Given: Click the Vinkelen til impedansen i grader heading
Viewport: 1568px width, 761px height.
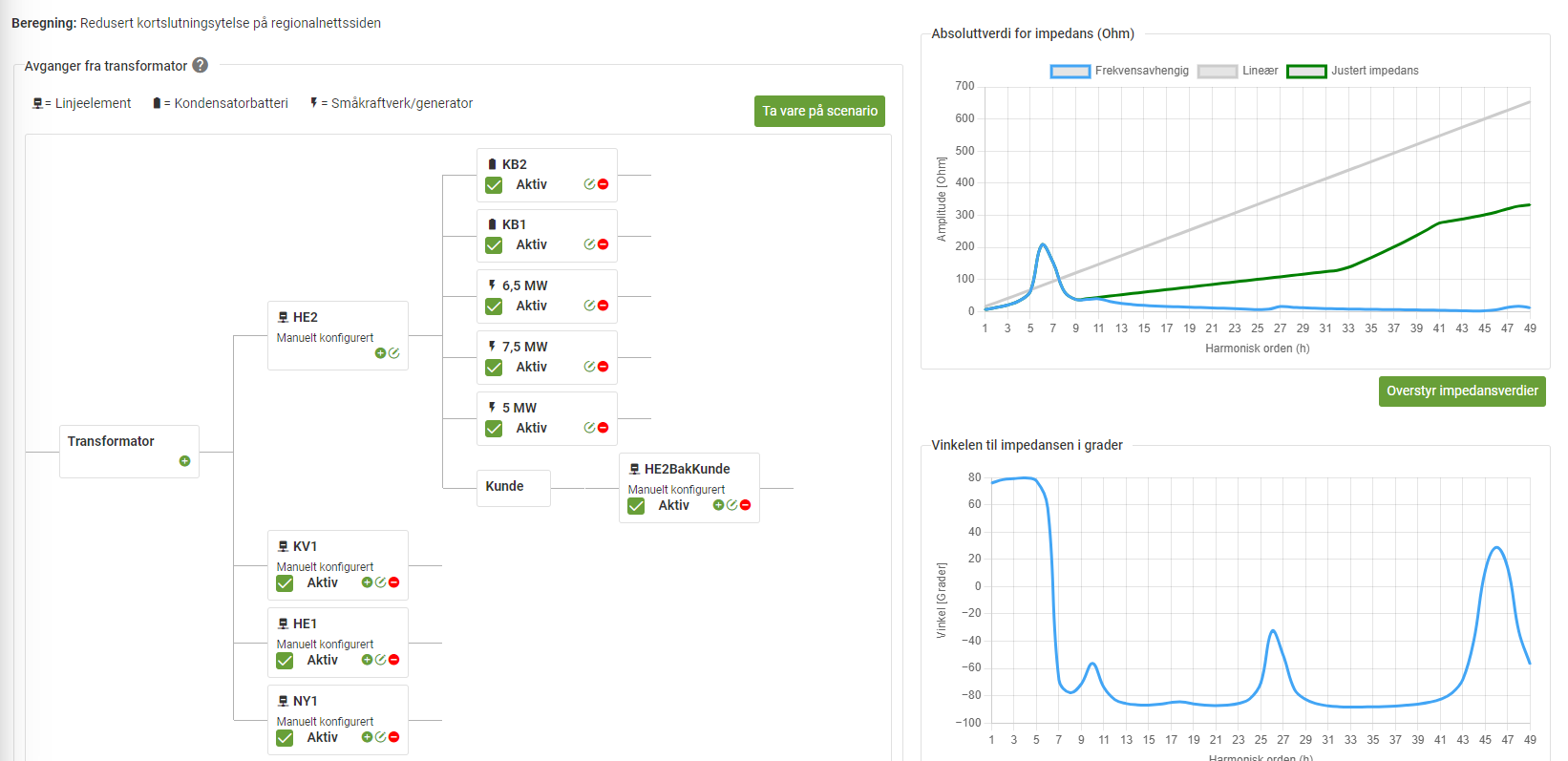Looking at the screenshot, I should [x=1027, y=445].
